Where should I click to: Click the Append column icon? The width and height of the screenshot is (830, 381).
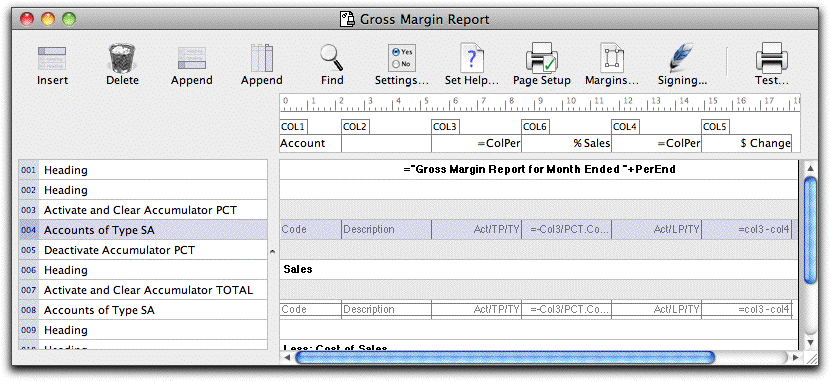pos(261,58)
